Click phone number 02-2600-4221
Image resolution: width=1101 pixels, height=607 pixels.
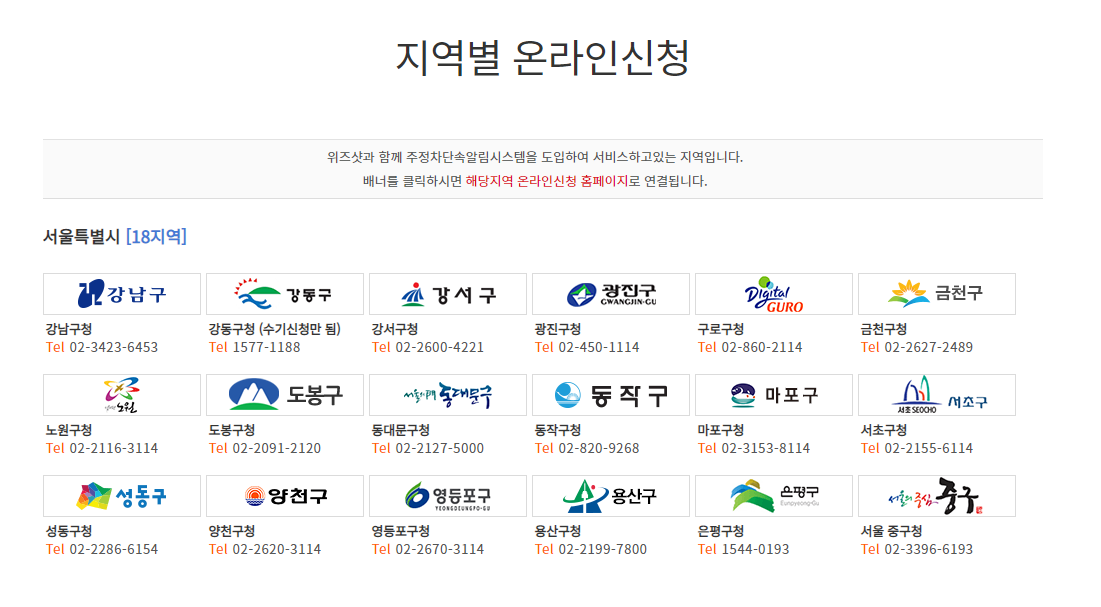click(x=440, y=347)
